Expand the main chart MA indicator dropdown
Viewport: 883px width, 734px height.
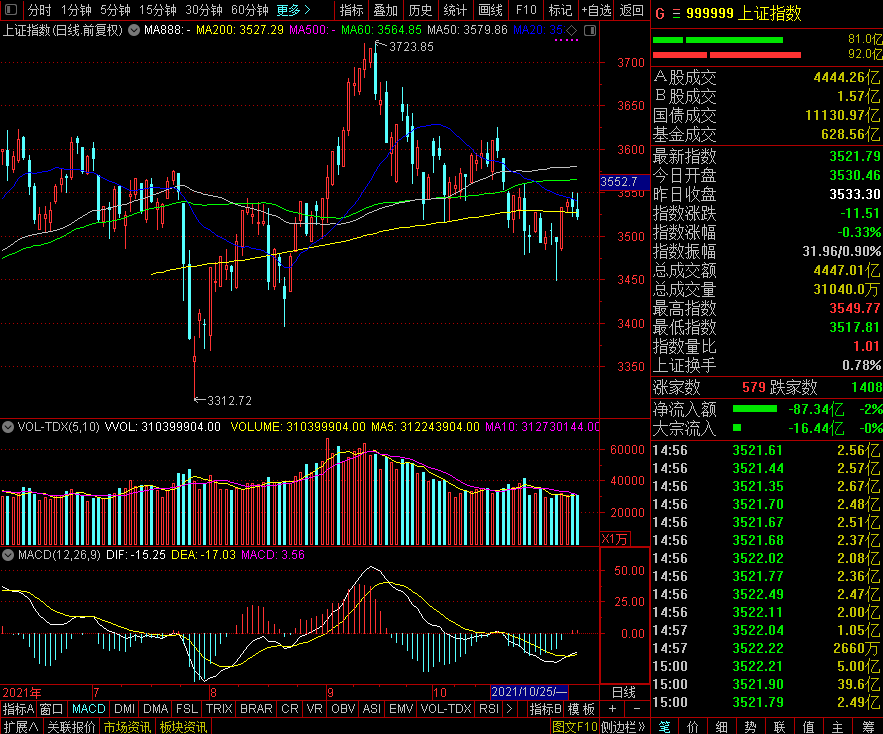[134, 30]
